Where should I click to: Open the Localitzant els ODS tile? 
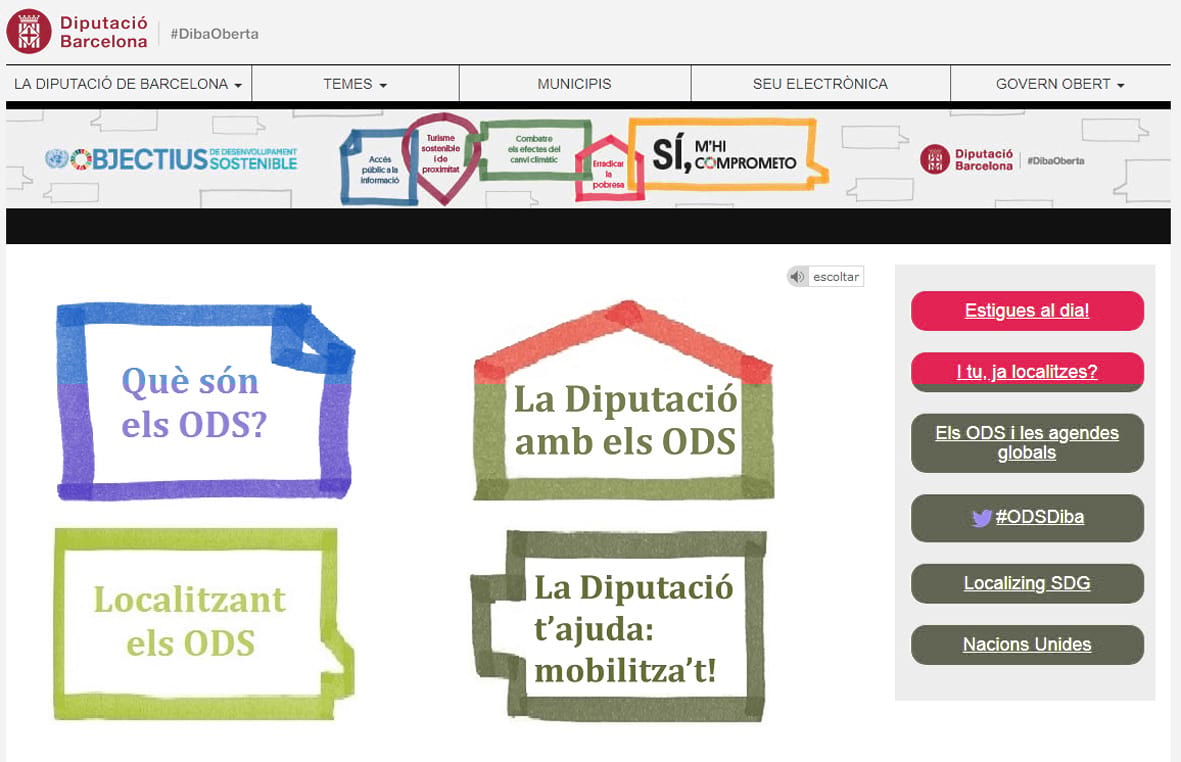[x=192, y=620]
